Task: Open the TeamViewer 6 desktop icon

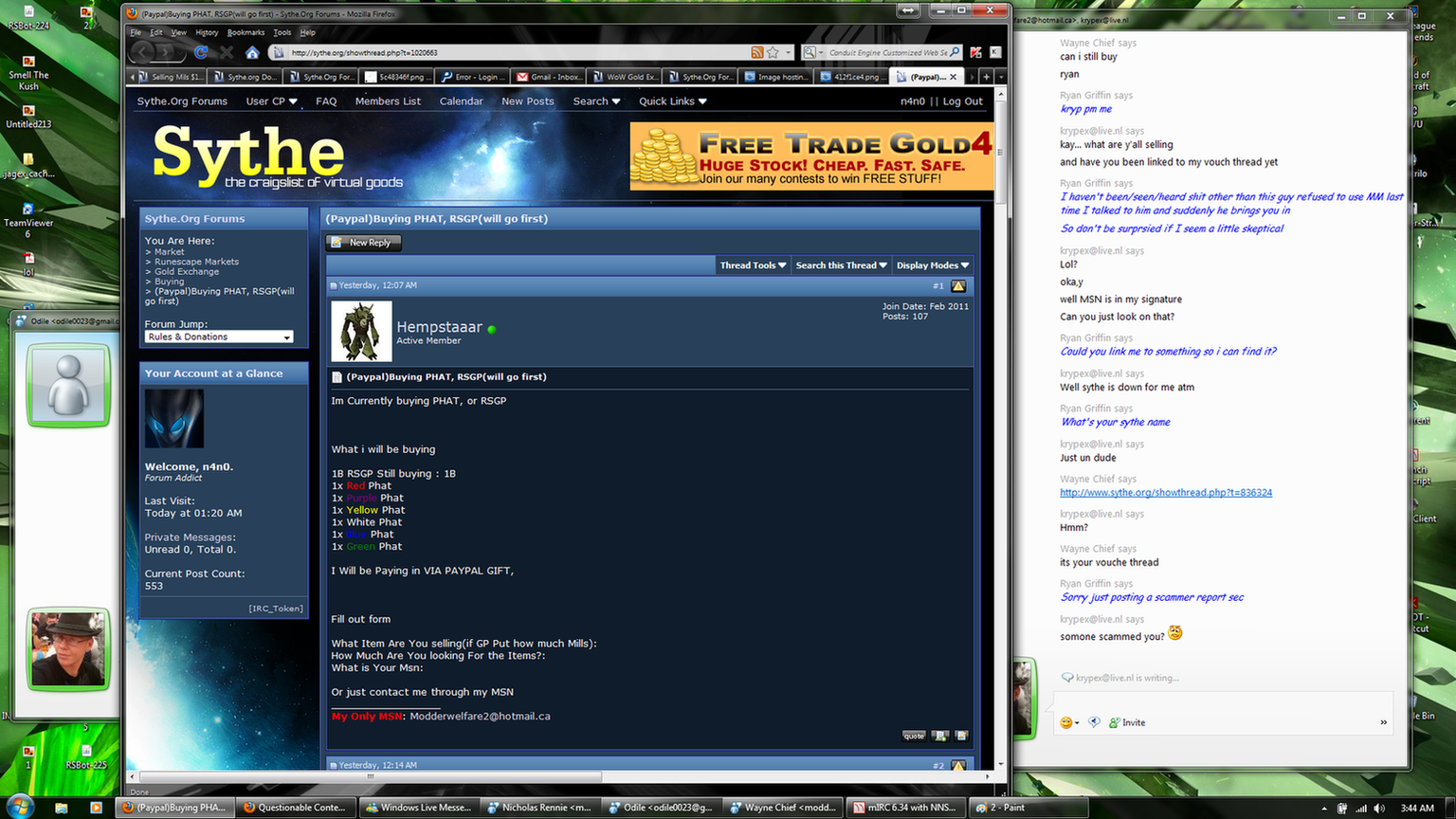Action: (x=28, y=219)
